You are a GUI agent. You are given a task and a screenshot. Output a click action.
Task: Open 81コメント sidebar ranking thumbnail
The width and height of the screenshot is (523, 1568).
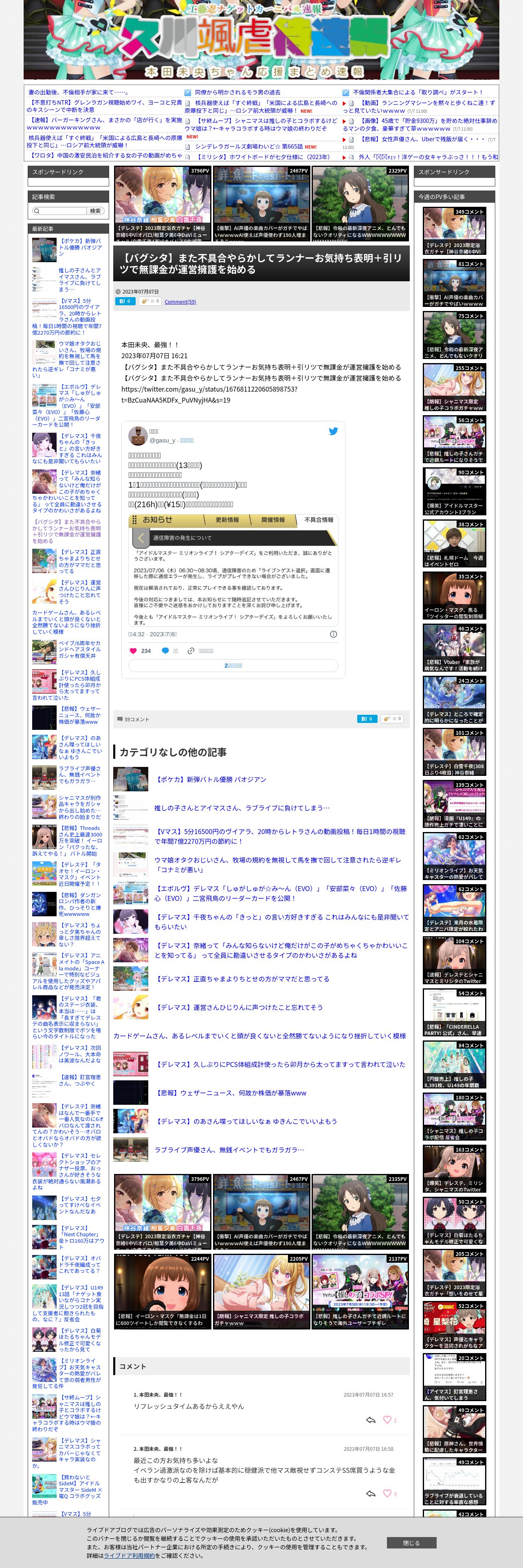click(454, 284)
